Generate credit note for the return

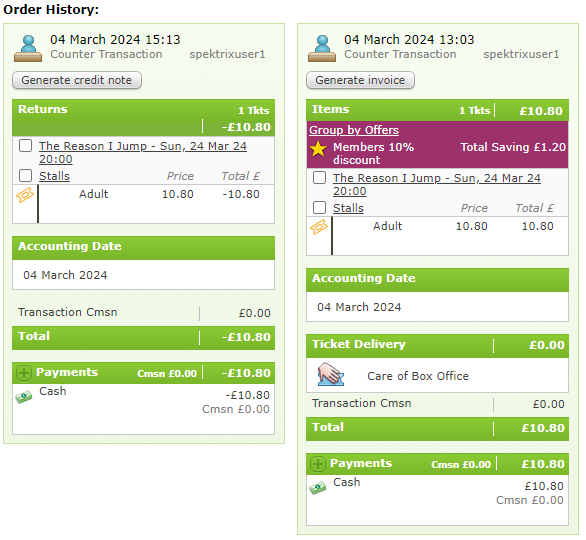77,80
